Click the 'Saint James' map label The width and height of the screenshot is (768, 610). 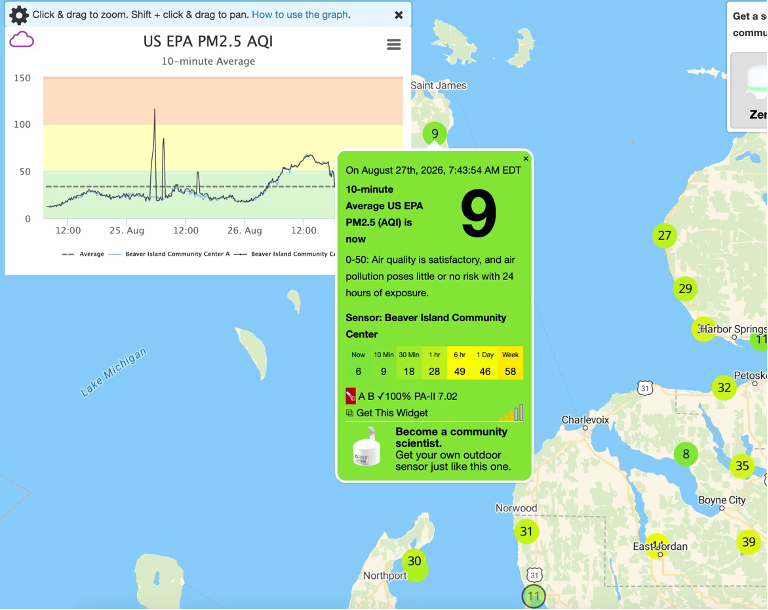(x=438, y=85)
